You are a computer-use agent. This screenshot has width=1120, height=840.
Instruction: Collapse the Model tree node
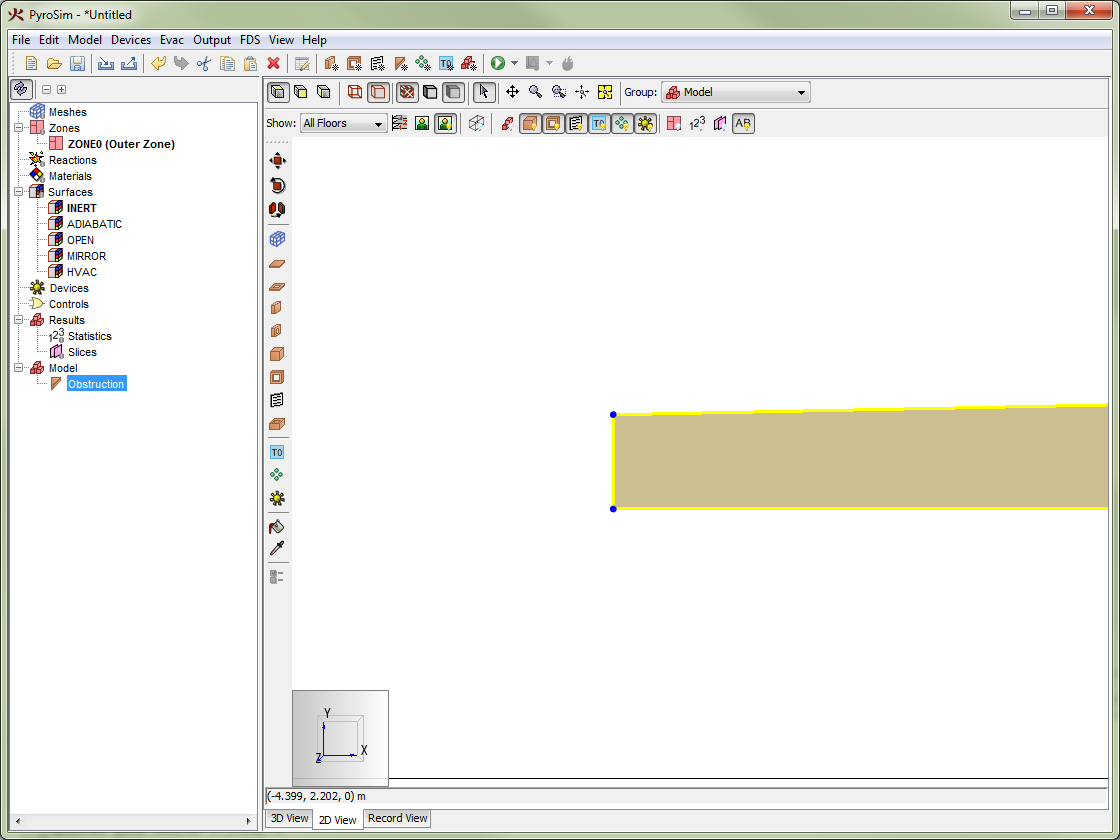click(x=19, y=368)
